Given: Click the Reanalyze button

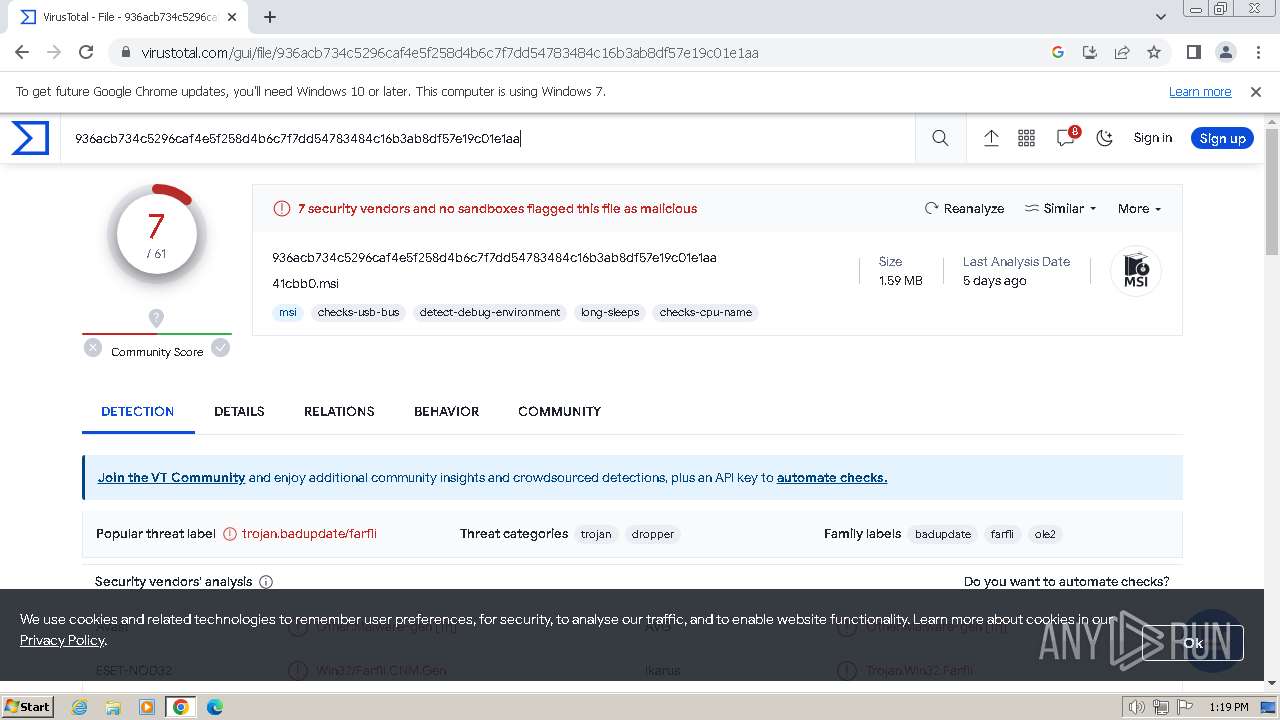Looking at the screenshot, I should coord(964,208).
